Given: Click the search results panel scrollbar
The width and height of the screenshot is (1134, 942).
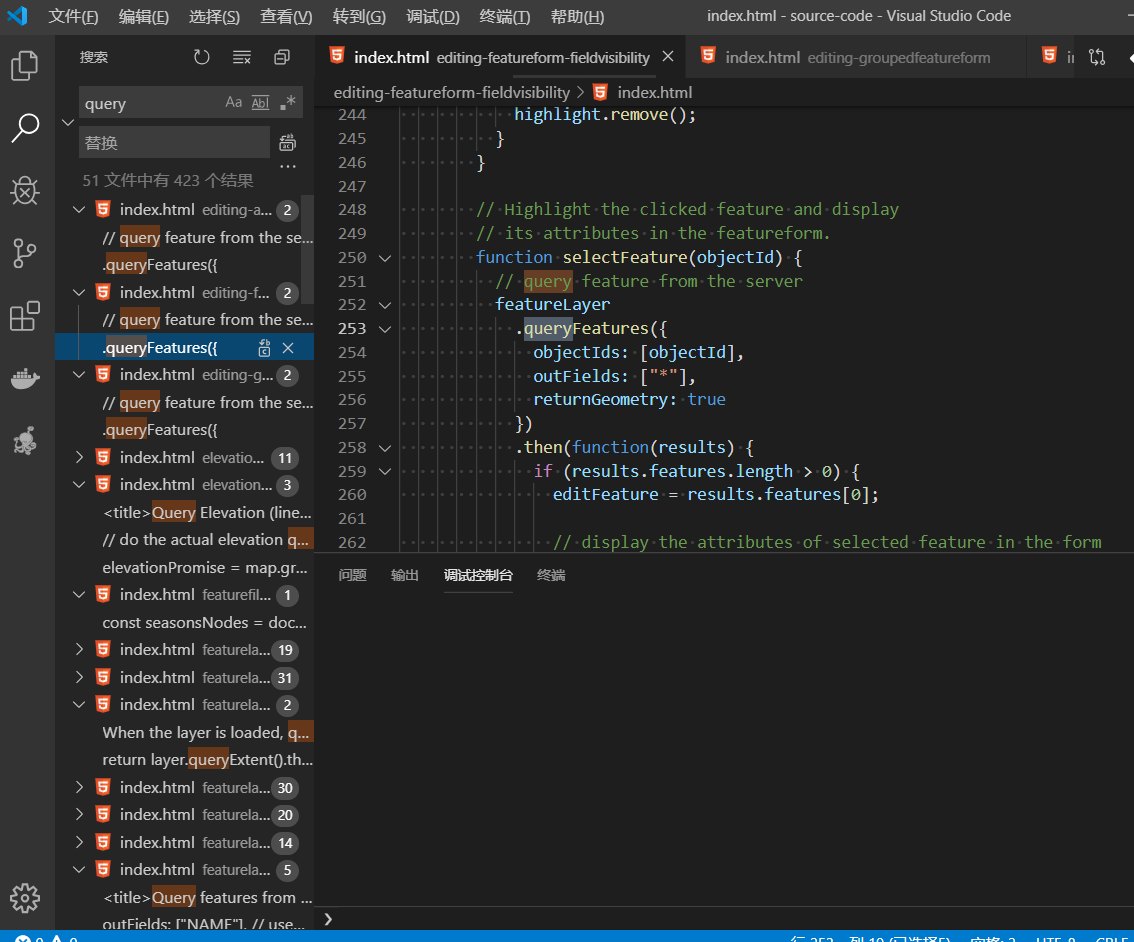Looking at the screenshot, I should point(309,249).
